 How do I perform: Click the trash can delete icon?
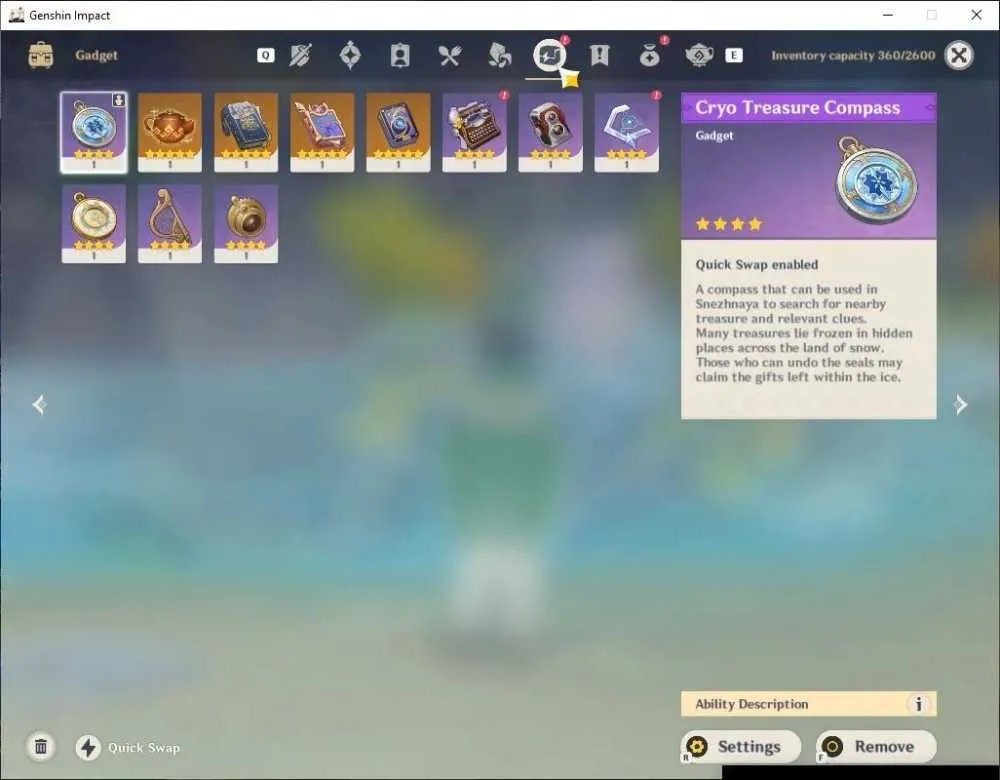41,747
